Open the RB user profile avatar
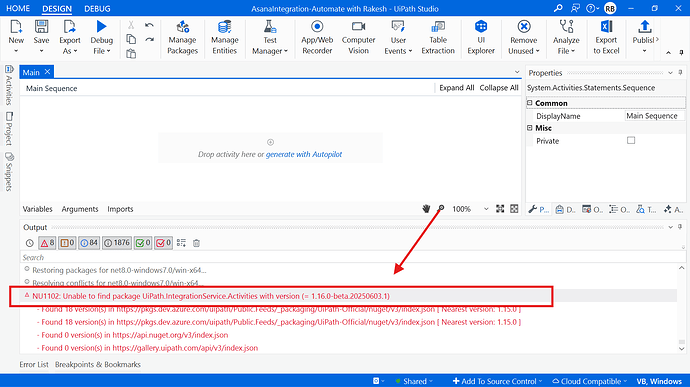Image resolution: width=690 pixels, height=387 pixels. (x=610, y=8)
